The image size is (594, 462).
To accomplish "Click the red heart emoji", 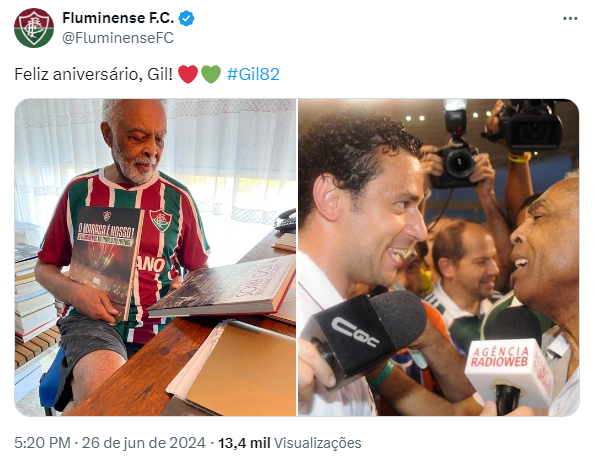I will pos(188,74).
